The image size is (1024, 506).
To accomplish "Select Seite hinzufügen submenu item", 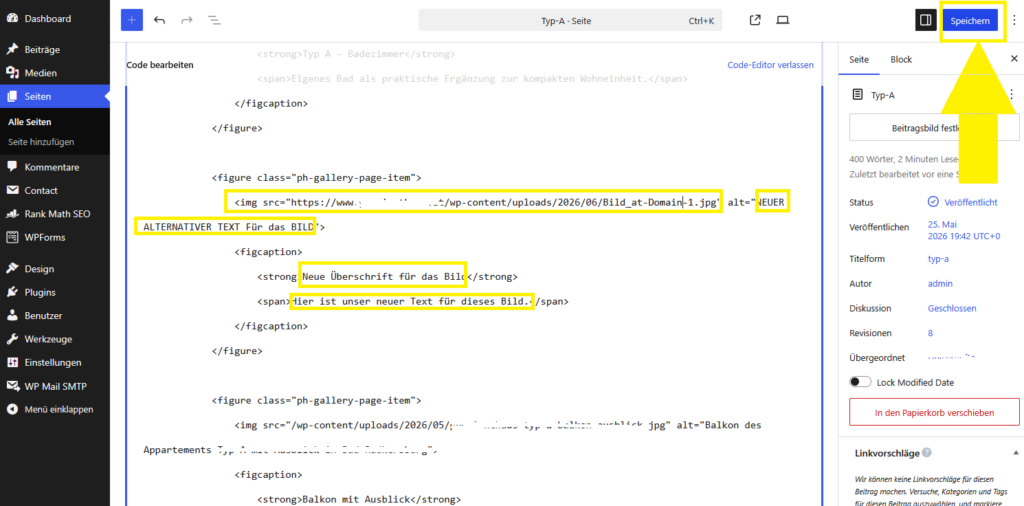I will pyautogui.click(x=40, y=141).
